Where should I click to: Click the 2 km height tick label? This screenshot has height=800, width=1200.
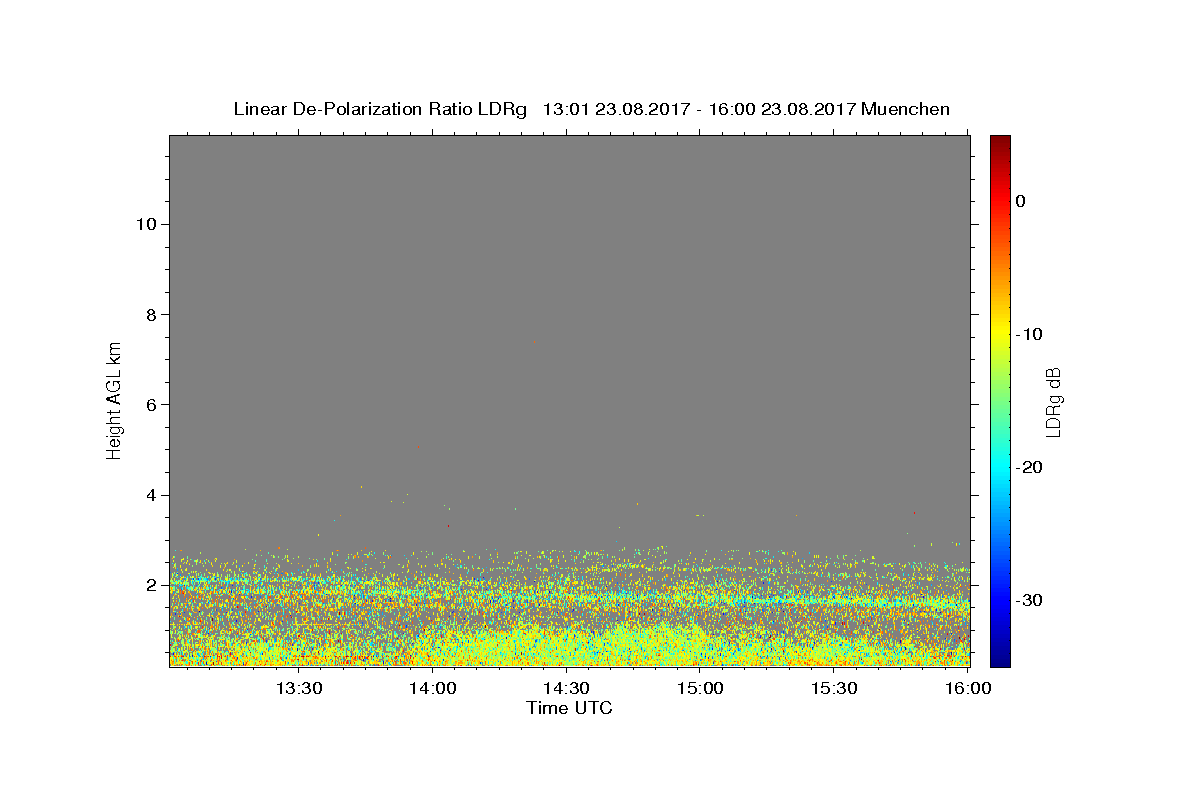point(149,585)
